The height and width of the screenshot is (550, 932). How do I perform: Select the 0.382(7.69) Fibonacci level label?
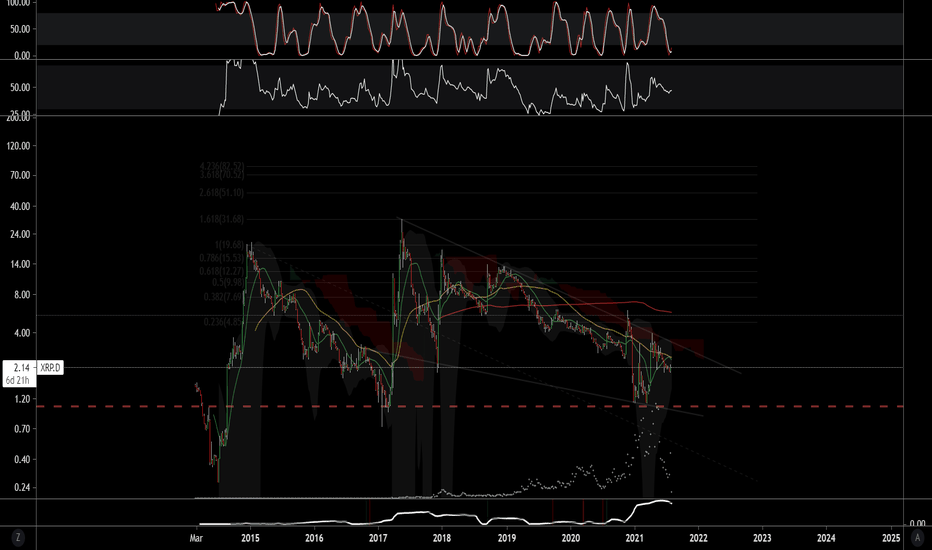223,297
